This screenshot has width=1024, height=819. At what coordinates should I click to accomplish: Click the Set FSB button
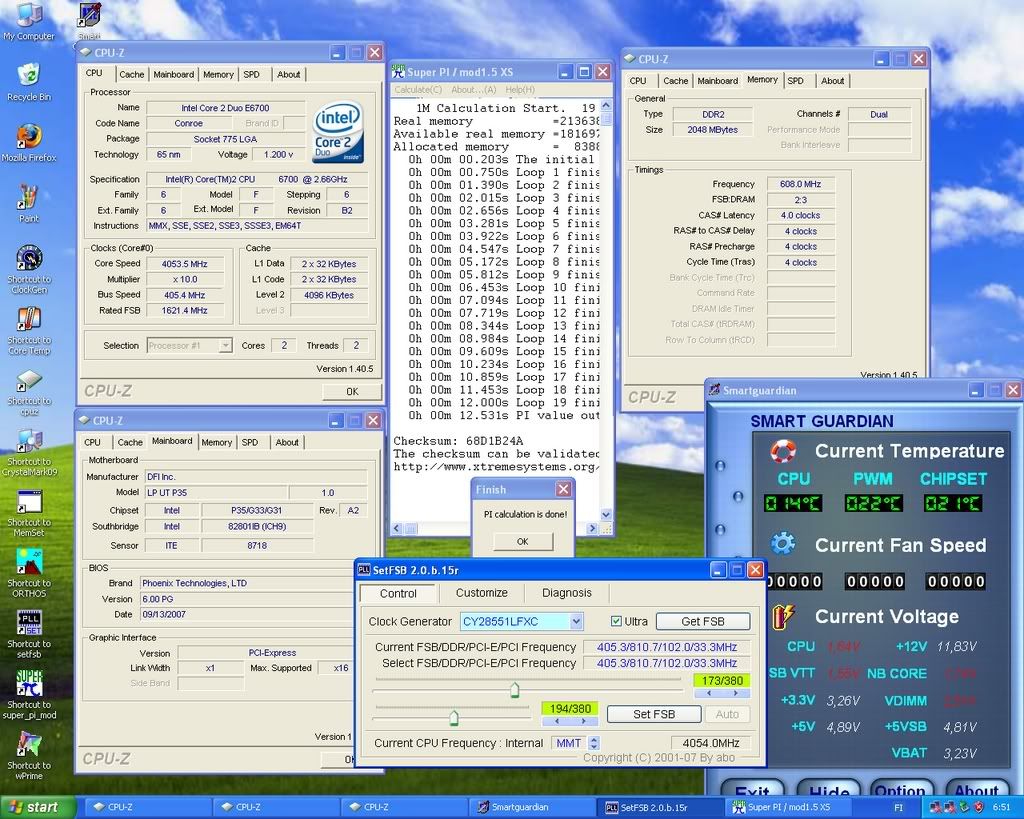pyautogui.click(x=654, y=714)
